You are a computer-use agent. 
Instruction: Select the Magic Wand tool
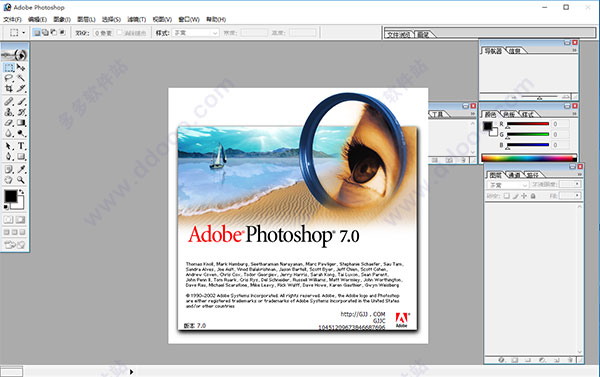21,78
